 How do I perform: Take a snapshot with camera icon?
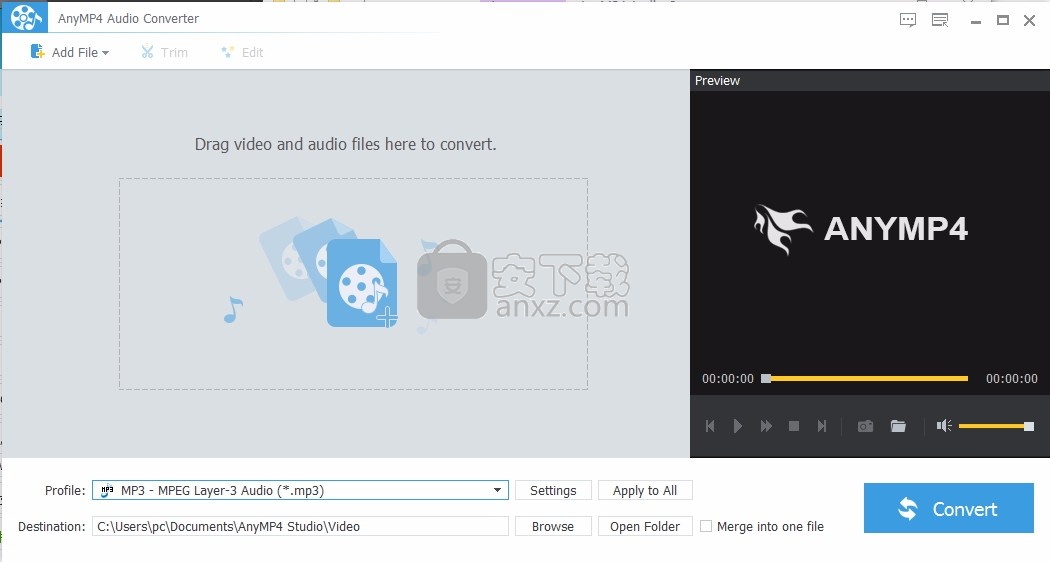point(865,426)
